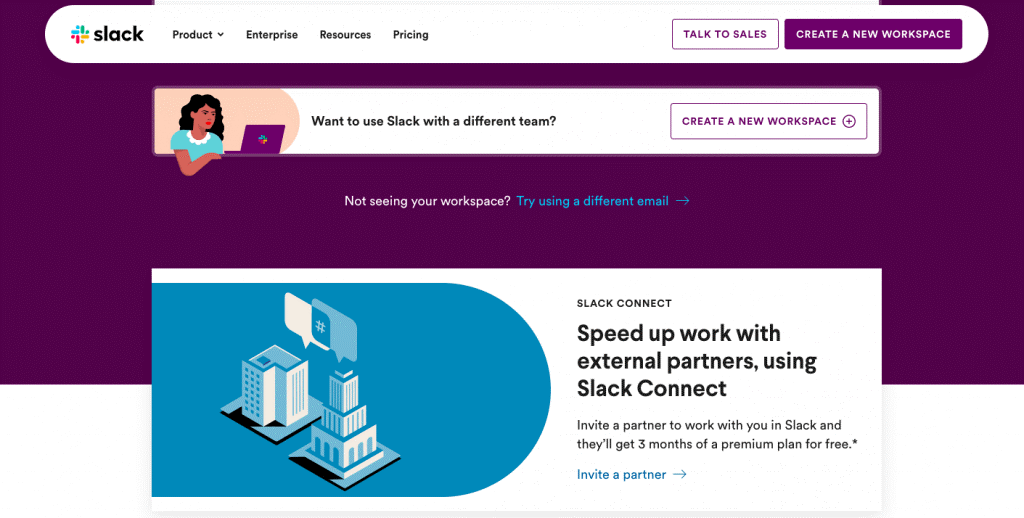Click the Speed up work with external partners headline
The height and width of the screenshot is (518, 1024).
697,361
